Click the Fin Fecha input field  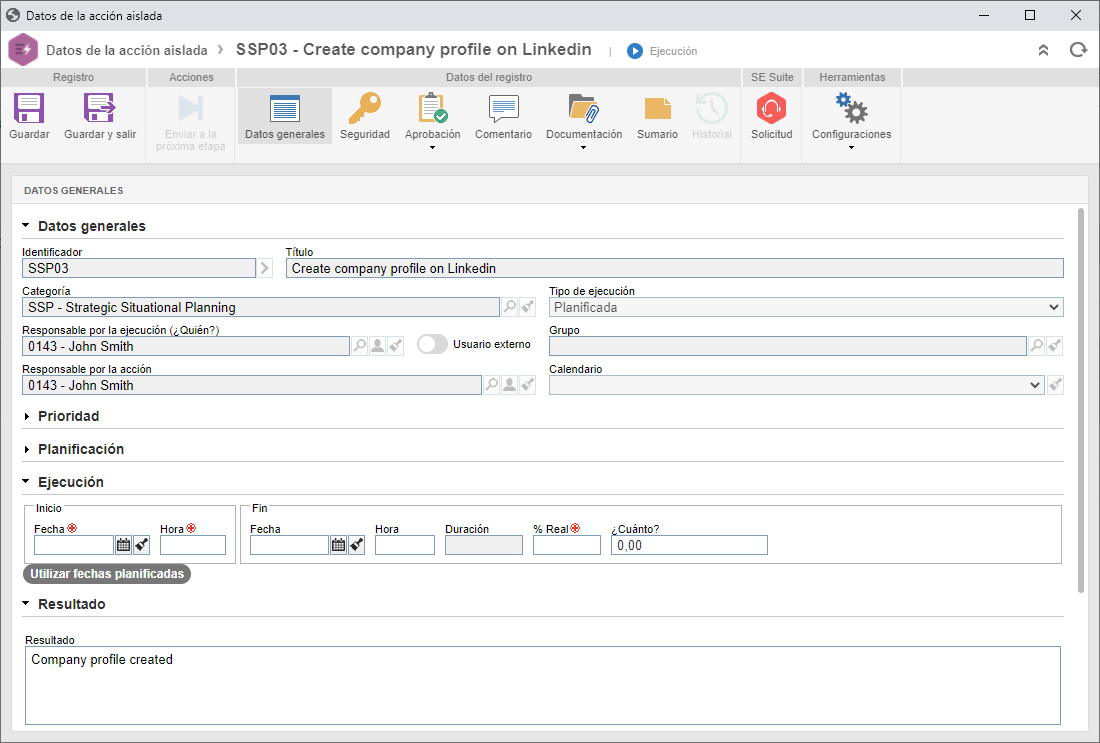[x=289, y=545]
